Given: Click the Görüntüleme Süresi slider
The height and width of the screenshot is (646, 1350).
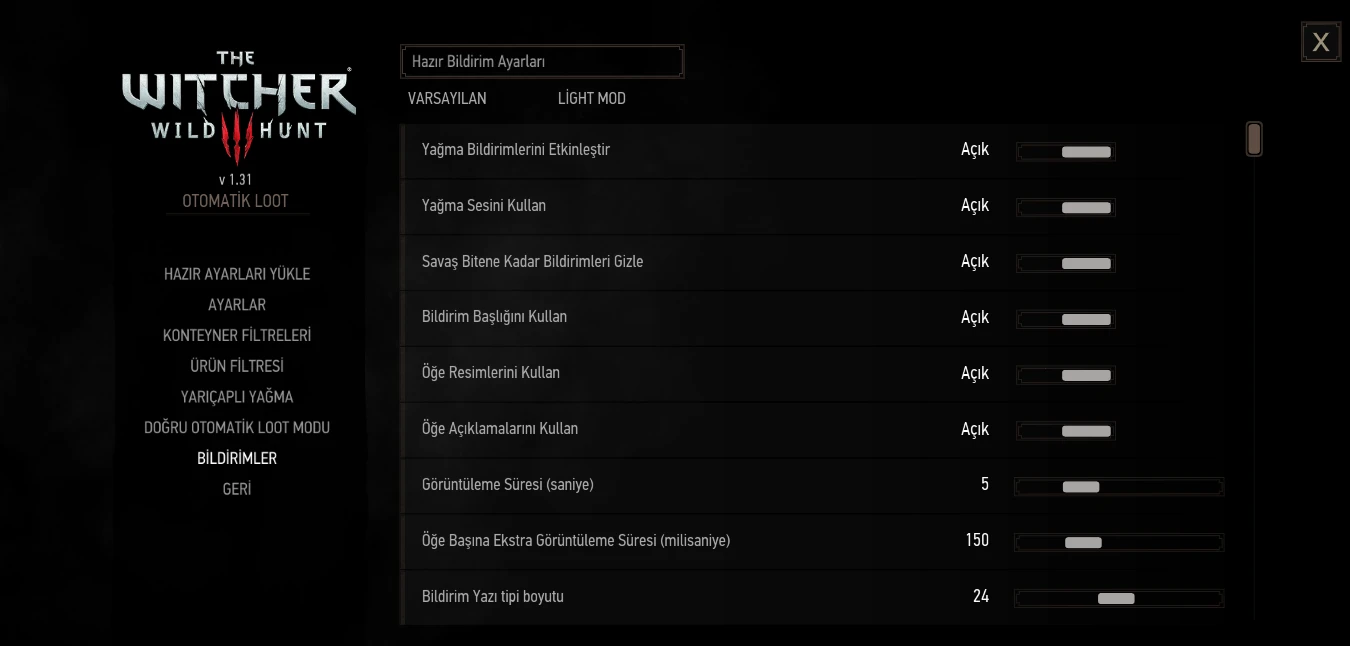Looking at the screenshot, I should [1119, 487].
